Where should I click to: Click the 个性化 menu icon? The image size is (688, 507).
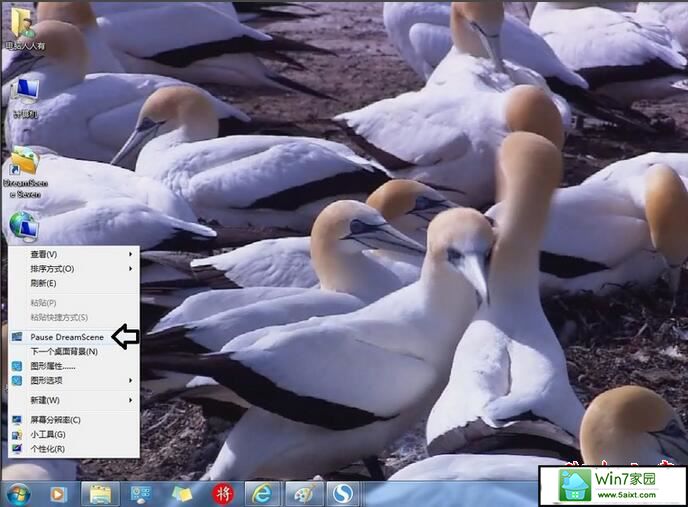17,449
